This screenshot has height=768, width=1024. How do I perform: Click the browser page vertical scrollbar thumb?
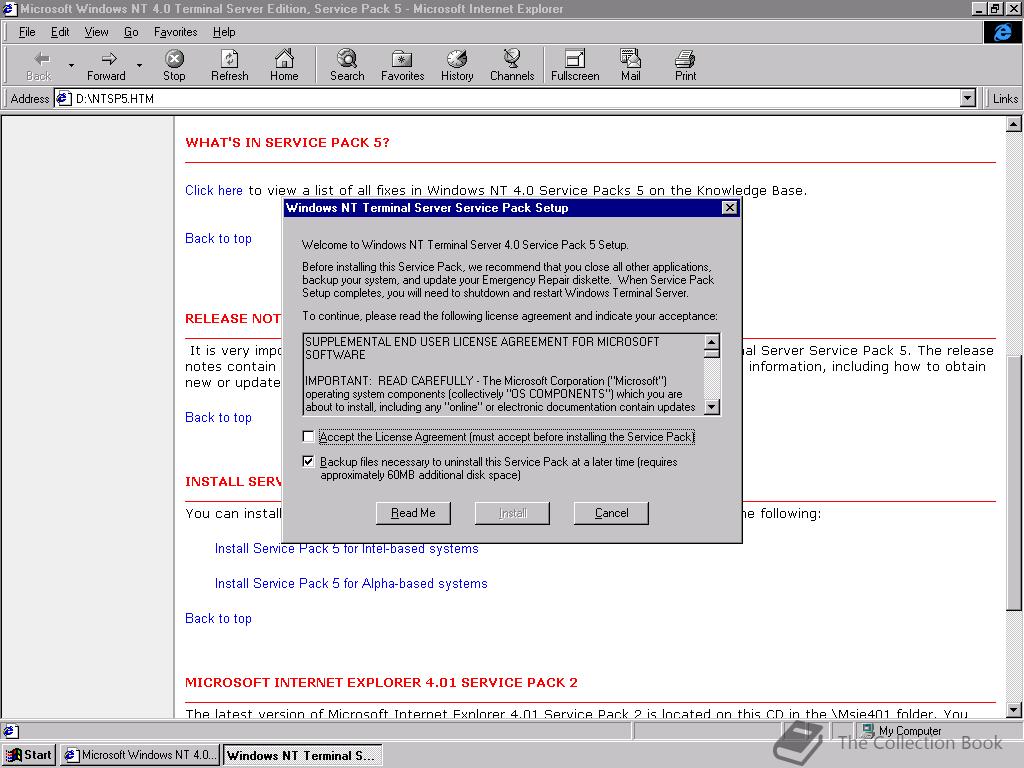point(1014,483)
